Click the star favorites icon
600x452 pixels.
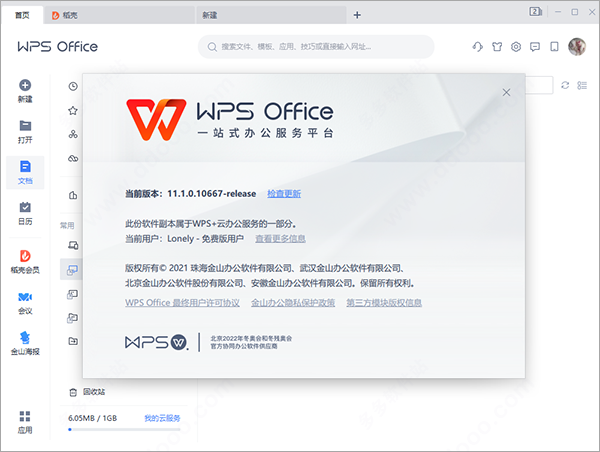73,111
